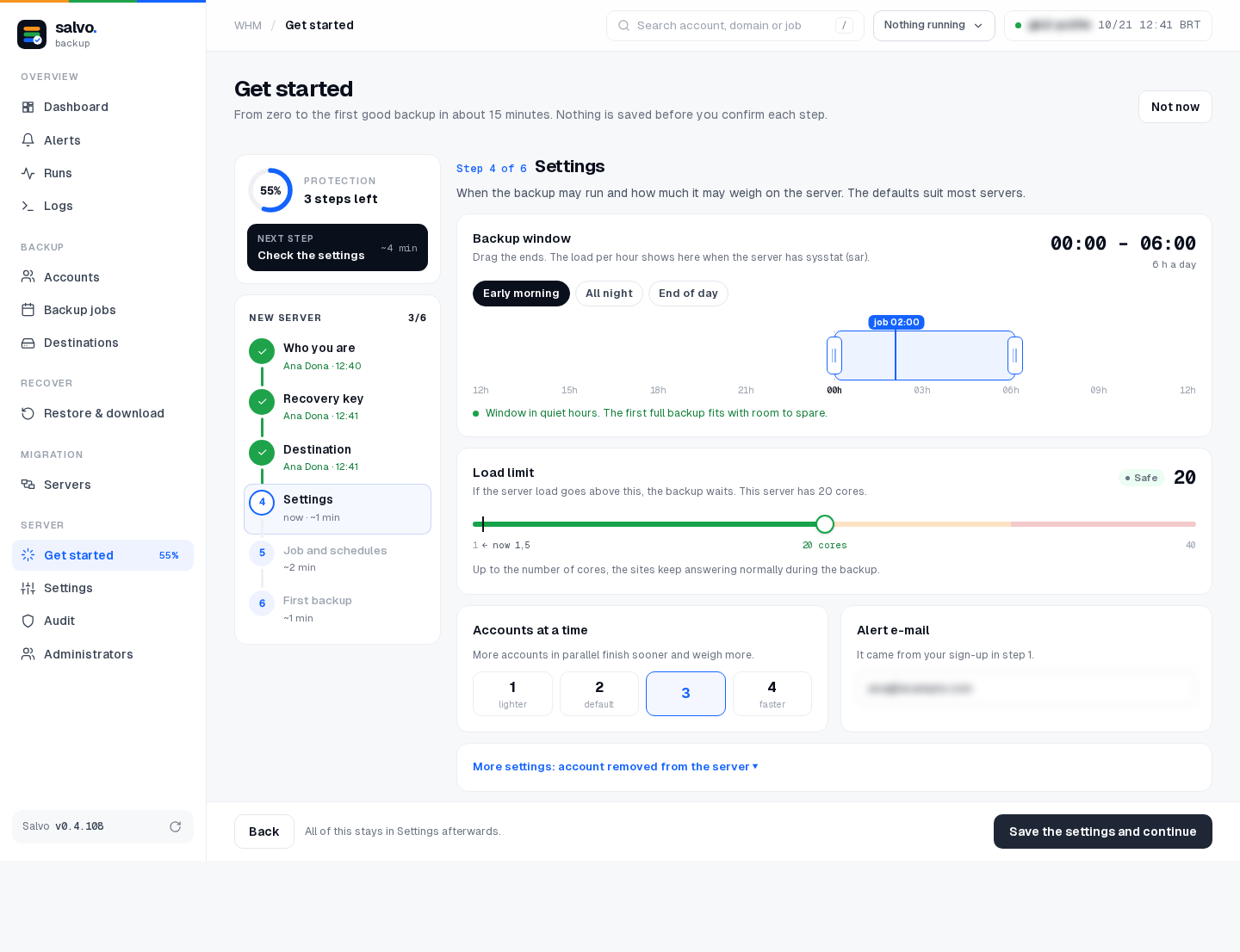
Task: Click the Not now button
Action: (1175, 107)
